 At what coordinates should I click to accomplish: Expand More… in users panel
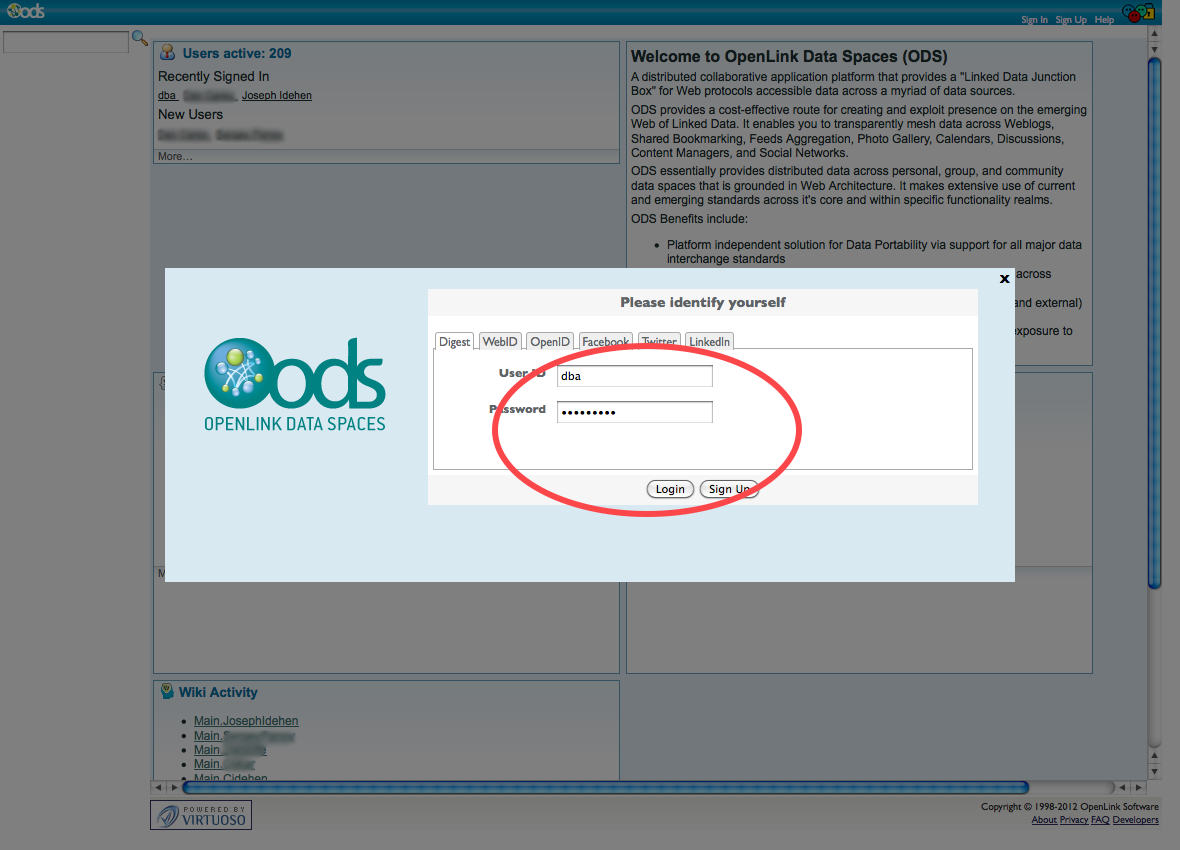pos(175,156)
